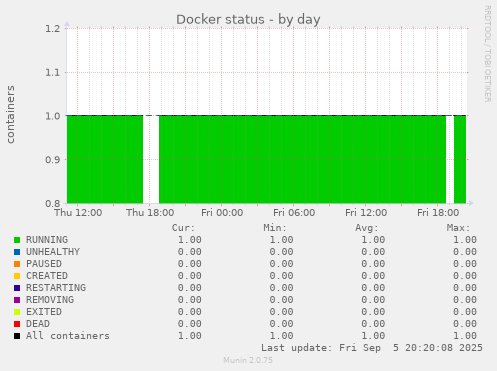
Task: Click the dark blue RESTARTING legend swatch
Action: pos(17,288)
